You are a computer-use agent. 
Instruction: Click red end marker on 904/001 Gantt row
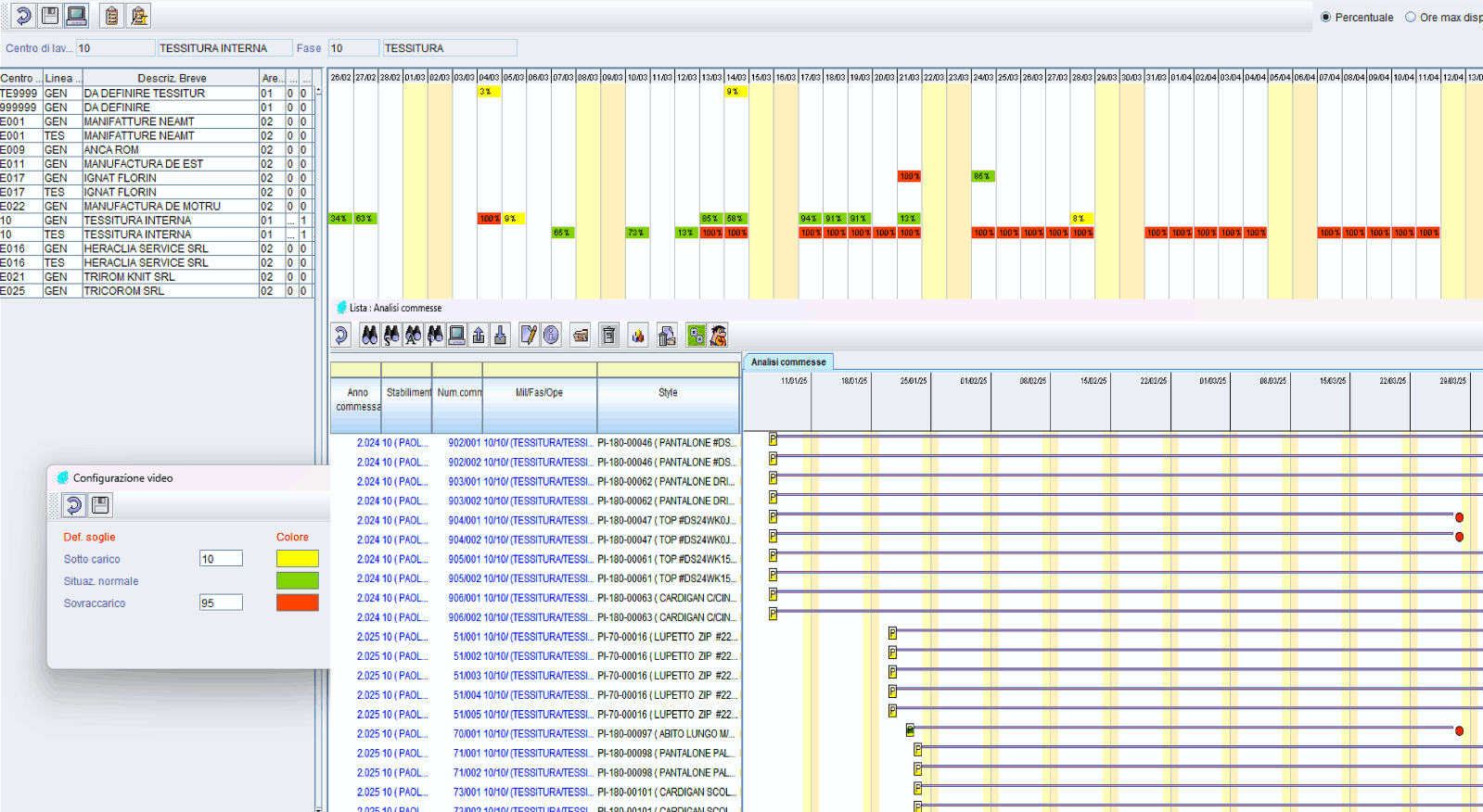pyautogui.click(x=1459, y=517)
